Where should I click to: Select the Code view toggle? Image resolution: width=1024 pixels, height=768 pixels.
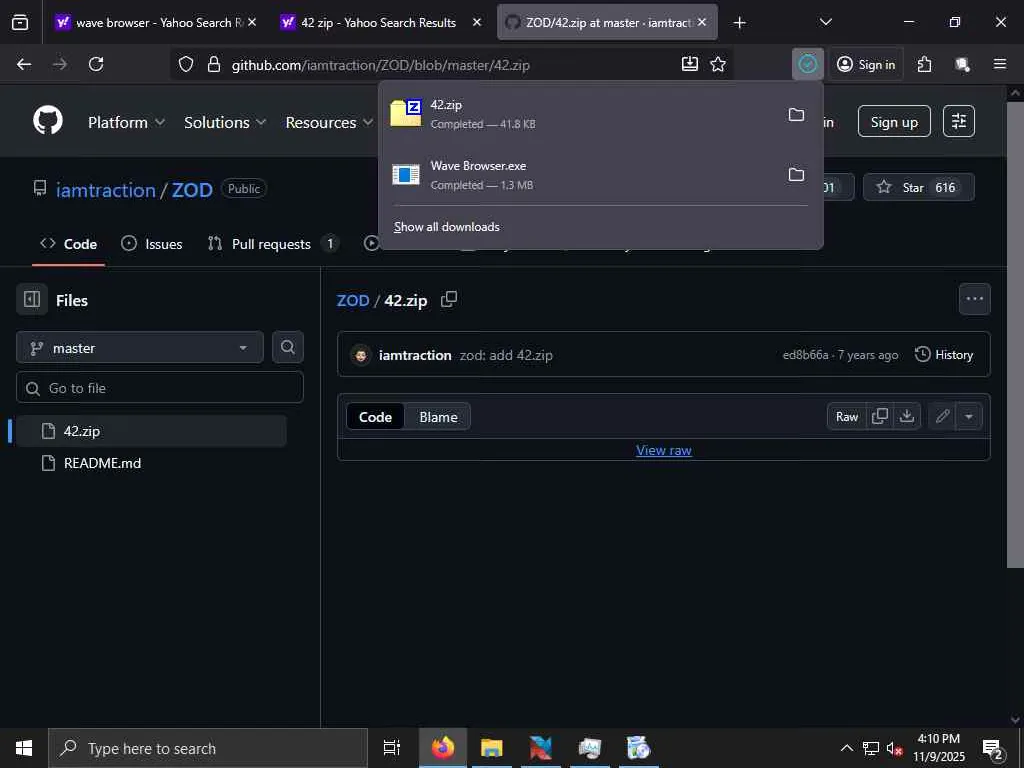pyautogui.click(x=376, y=417)
